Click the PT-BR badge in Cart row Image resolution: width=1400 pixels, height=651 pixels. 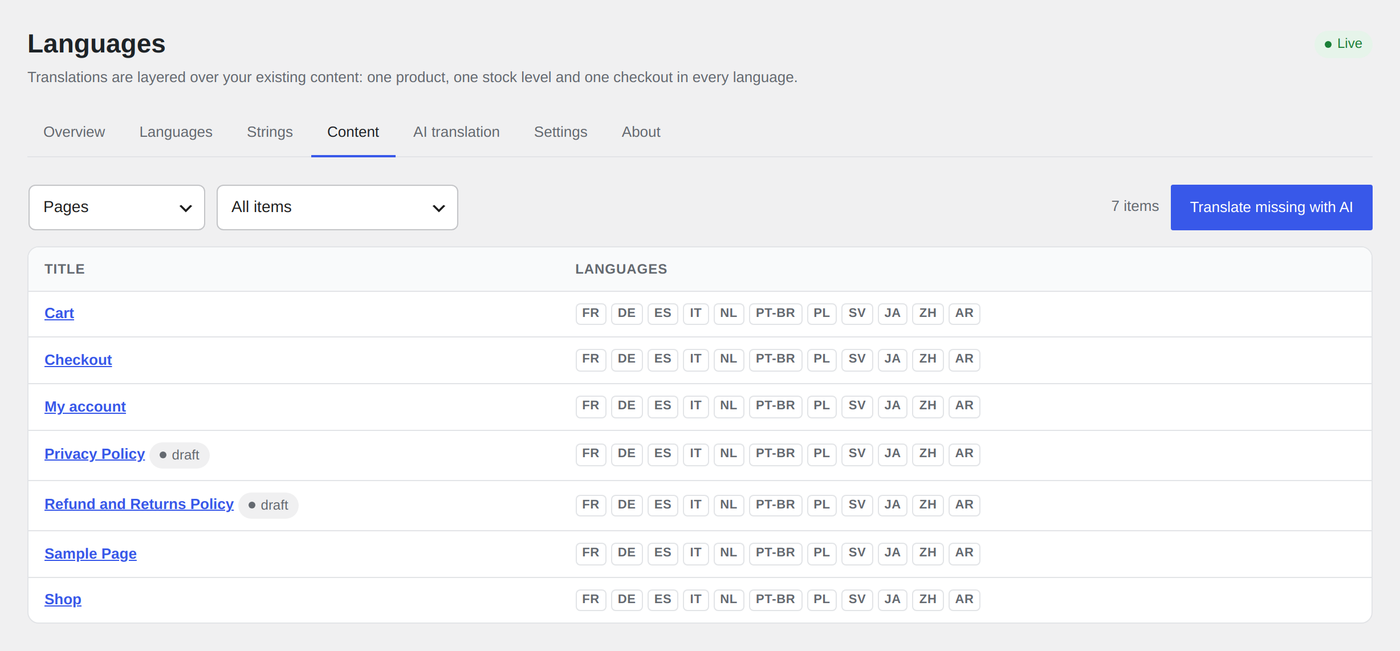pyautogui.click(x=775, y=313)
